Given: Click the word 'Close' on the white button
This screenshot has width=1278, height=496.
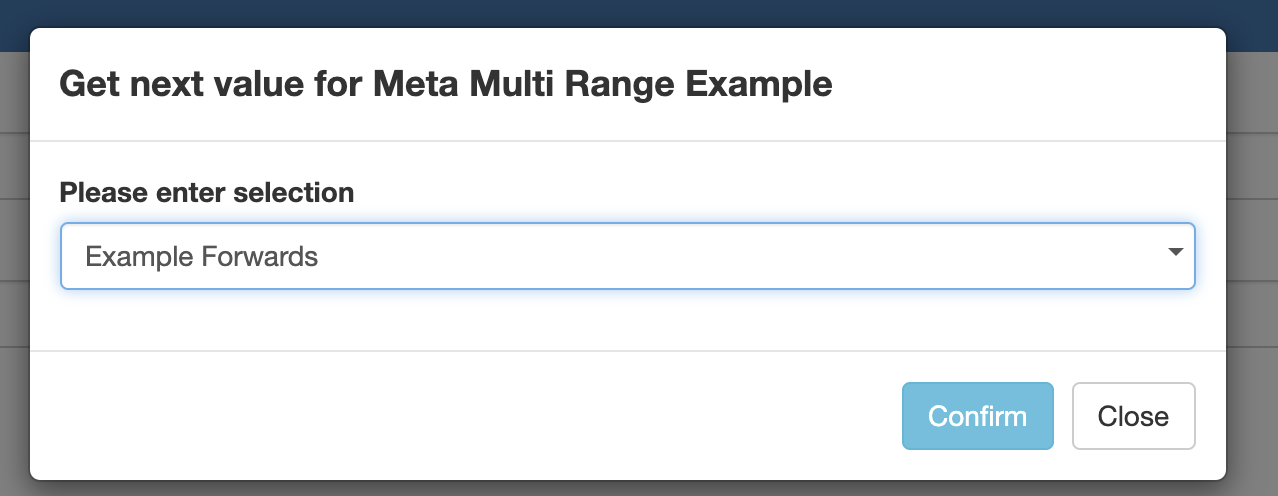Looking at the screenshot, I should (1133, 416).
